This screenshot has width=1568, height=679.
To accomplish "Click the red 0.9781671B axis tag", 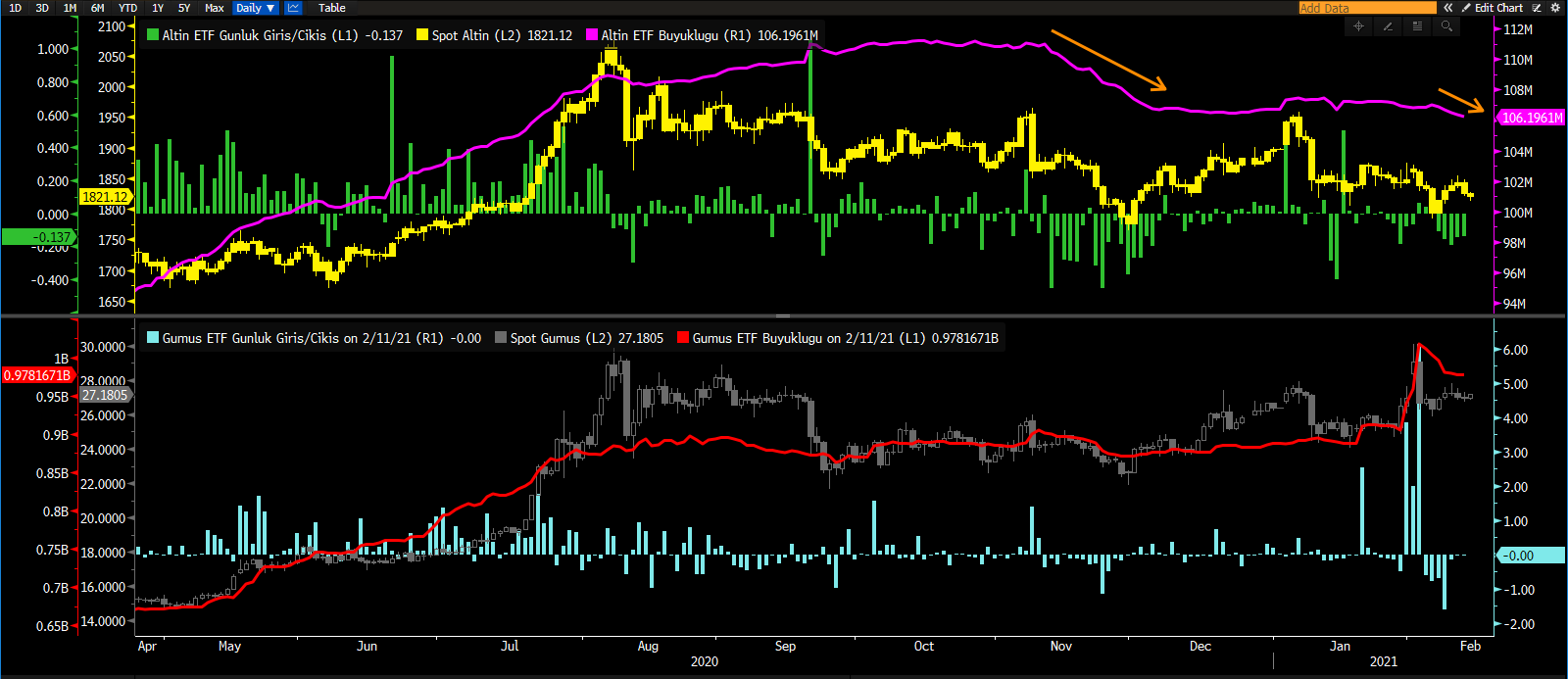I will 37,375.
